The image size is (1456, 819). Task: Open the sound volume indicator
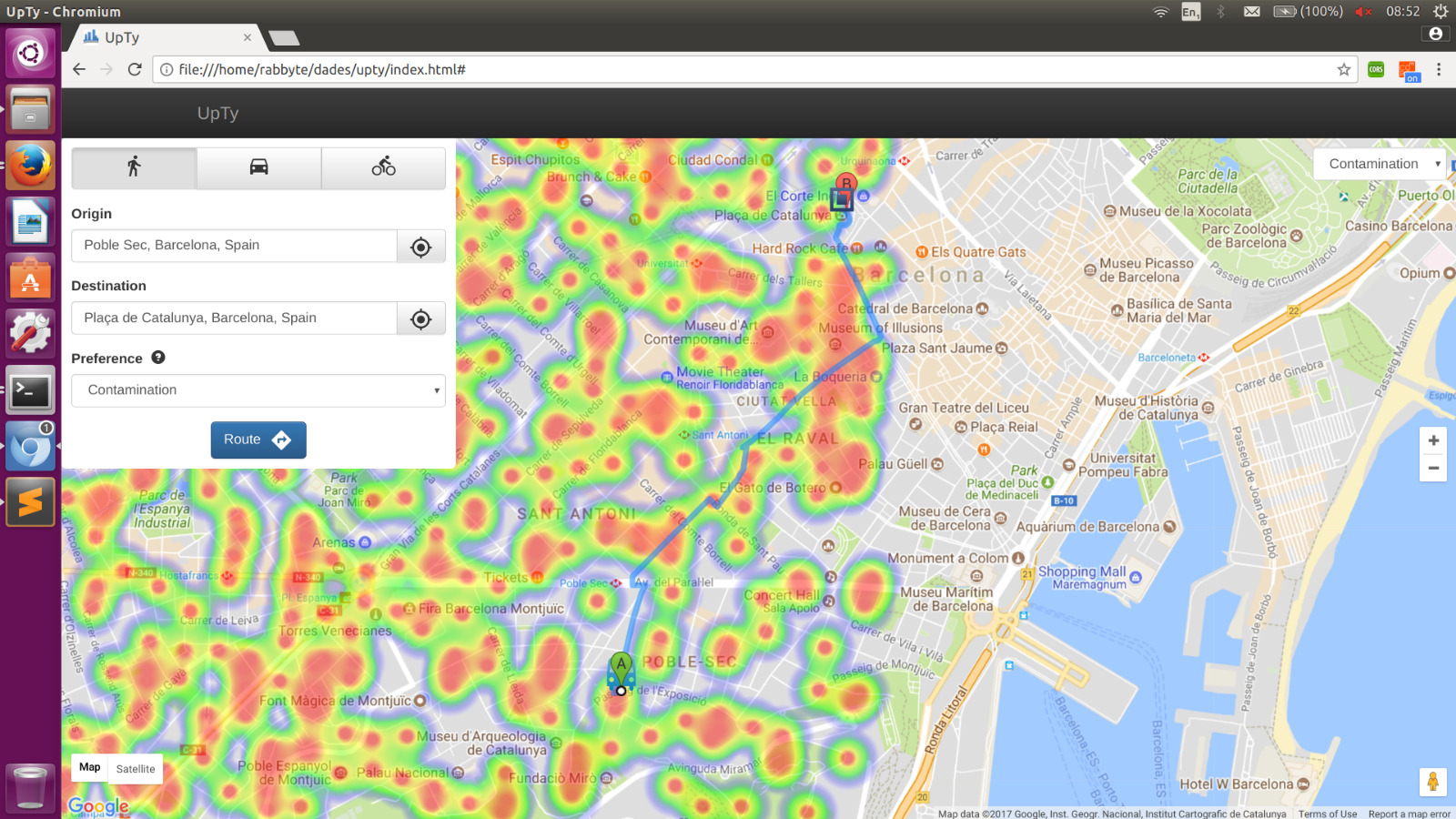coord(1362,12)
